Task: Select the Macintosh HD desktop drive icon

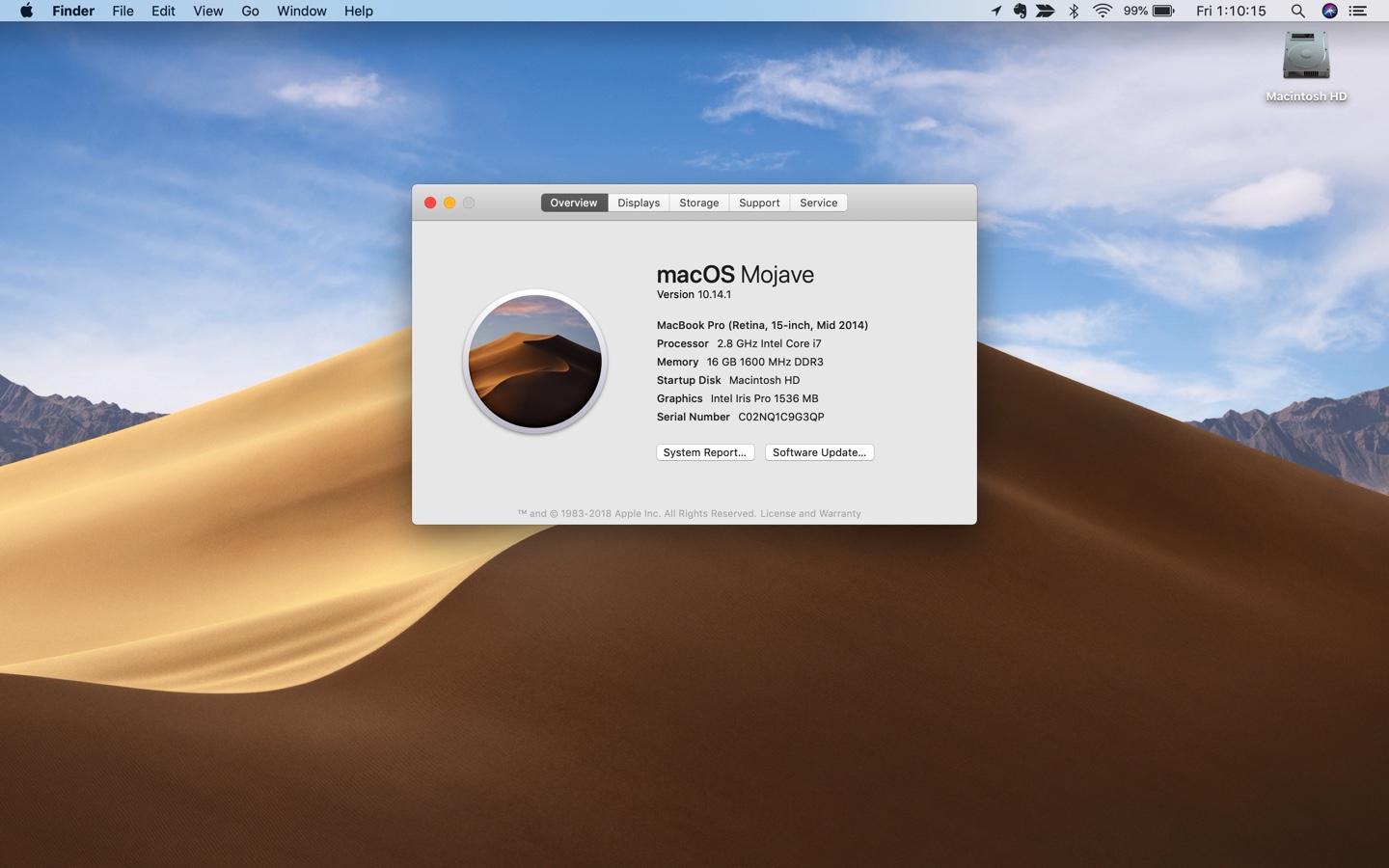Action: click(1306, 56)
